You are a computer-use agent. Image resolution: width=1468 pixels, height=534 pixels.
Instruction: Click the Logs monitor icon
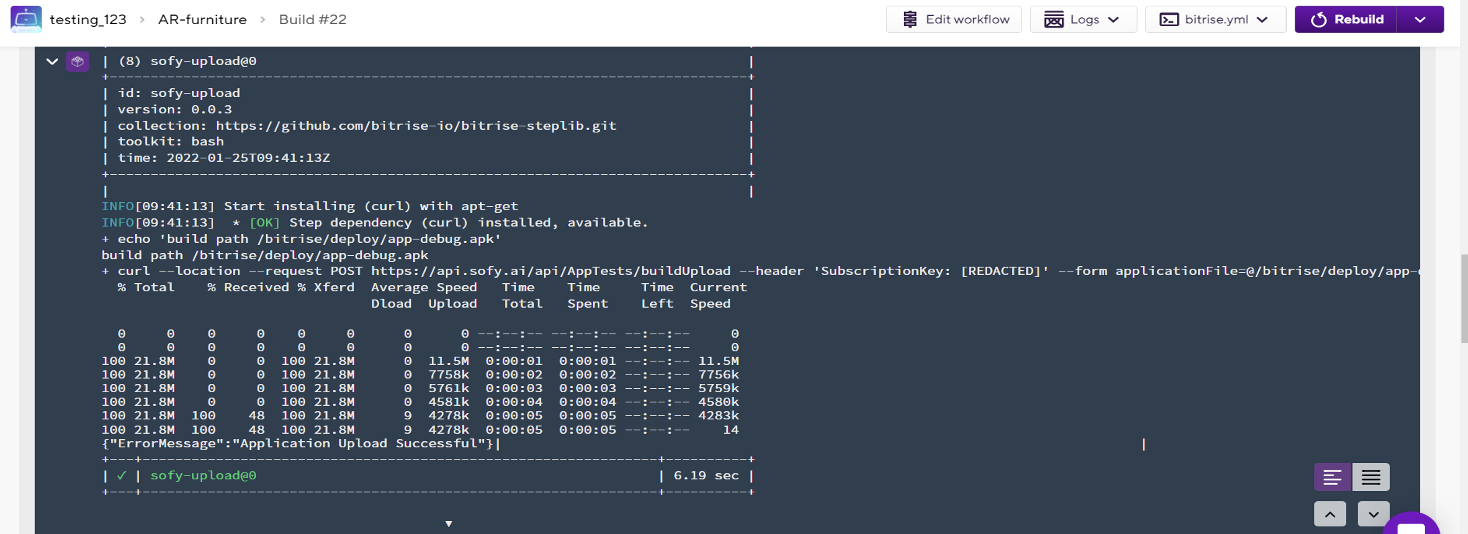coord(1053,19)
